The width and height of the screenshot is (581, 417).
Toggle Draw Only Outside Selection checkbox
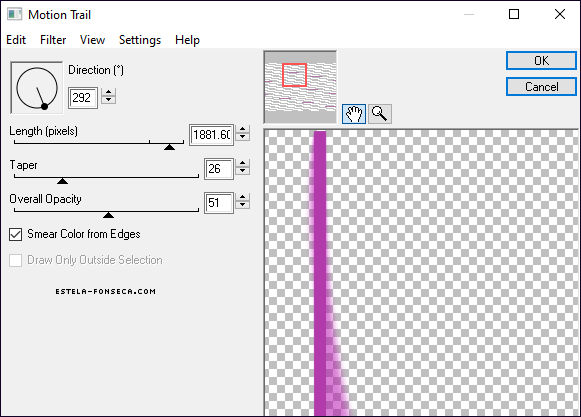pyautogui.click(x=16, y=260)
